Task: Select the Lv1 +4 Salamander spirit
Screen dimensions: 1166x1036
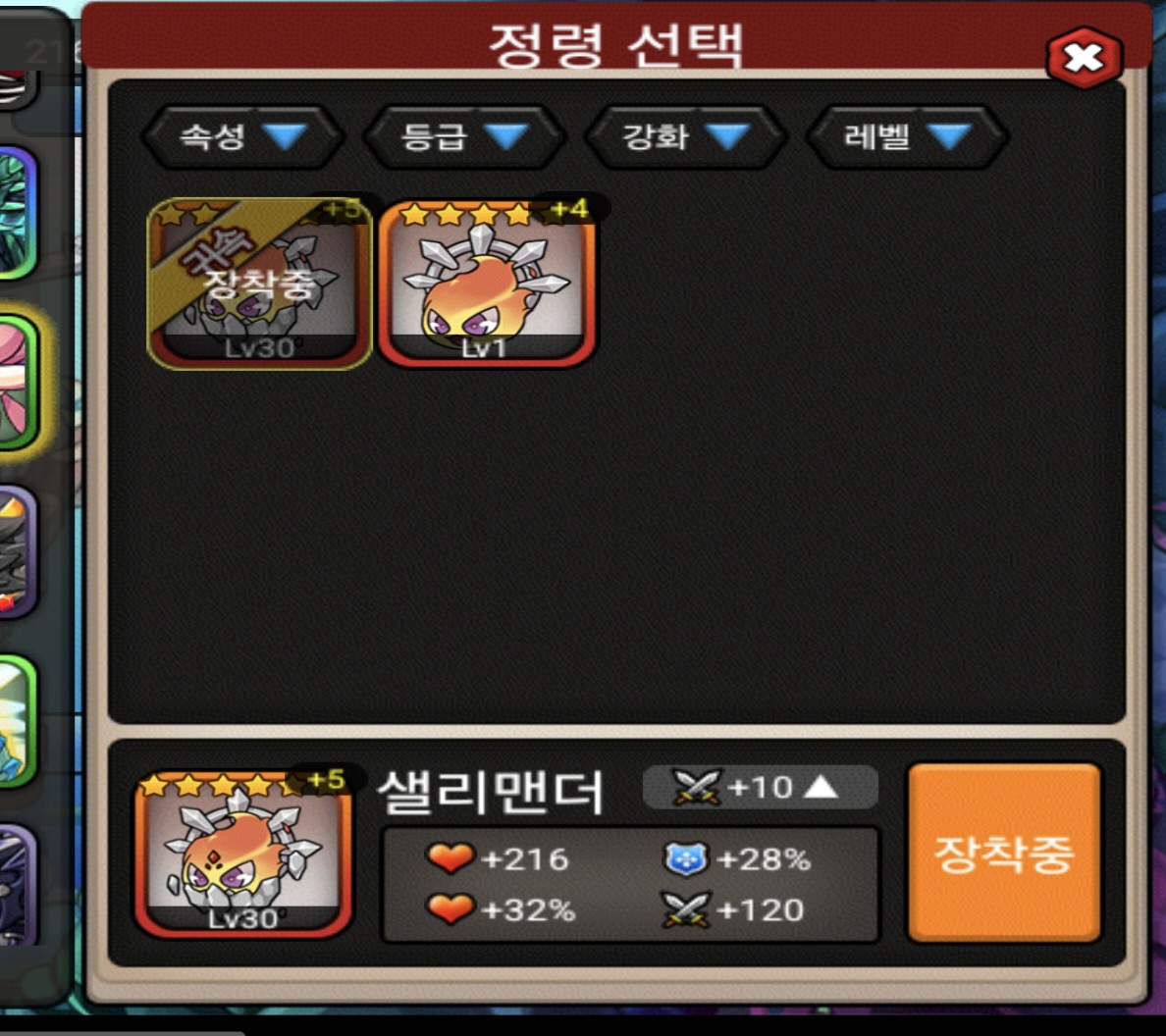Action: 487,284
